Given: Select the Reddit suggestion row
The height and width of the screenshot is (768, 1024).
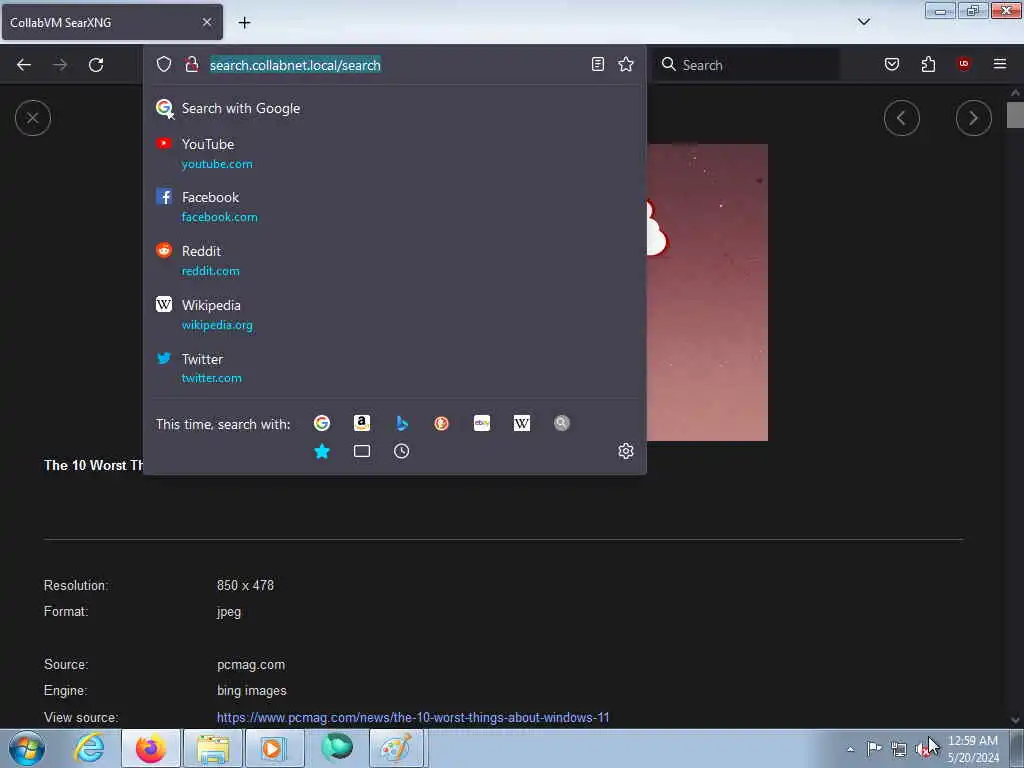Looking at the screenshot, I should [394, 261].
